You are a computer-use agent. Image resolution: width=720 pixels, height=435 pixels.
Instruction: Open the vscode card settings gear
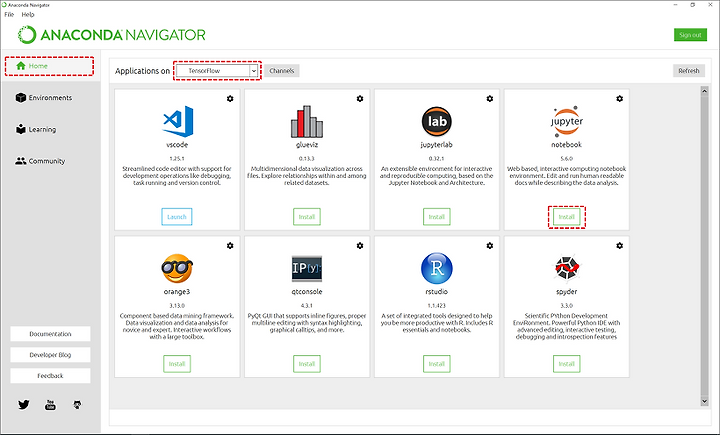coord(230,99)
